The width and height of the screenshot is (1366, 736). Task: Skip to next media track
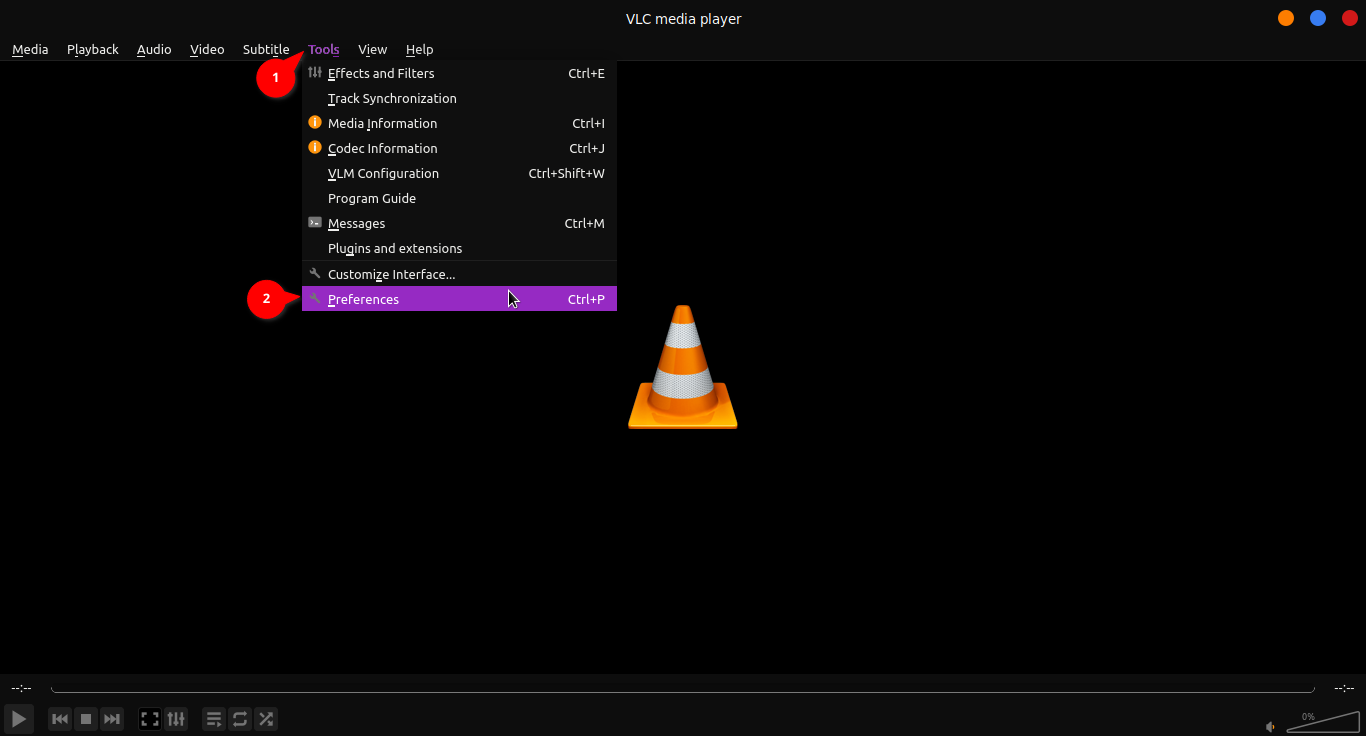[x=112, y=718]
